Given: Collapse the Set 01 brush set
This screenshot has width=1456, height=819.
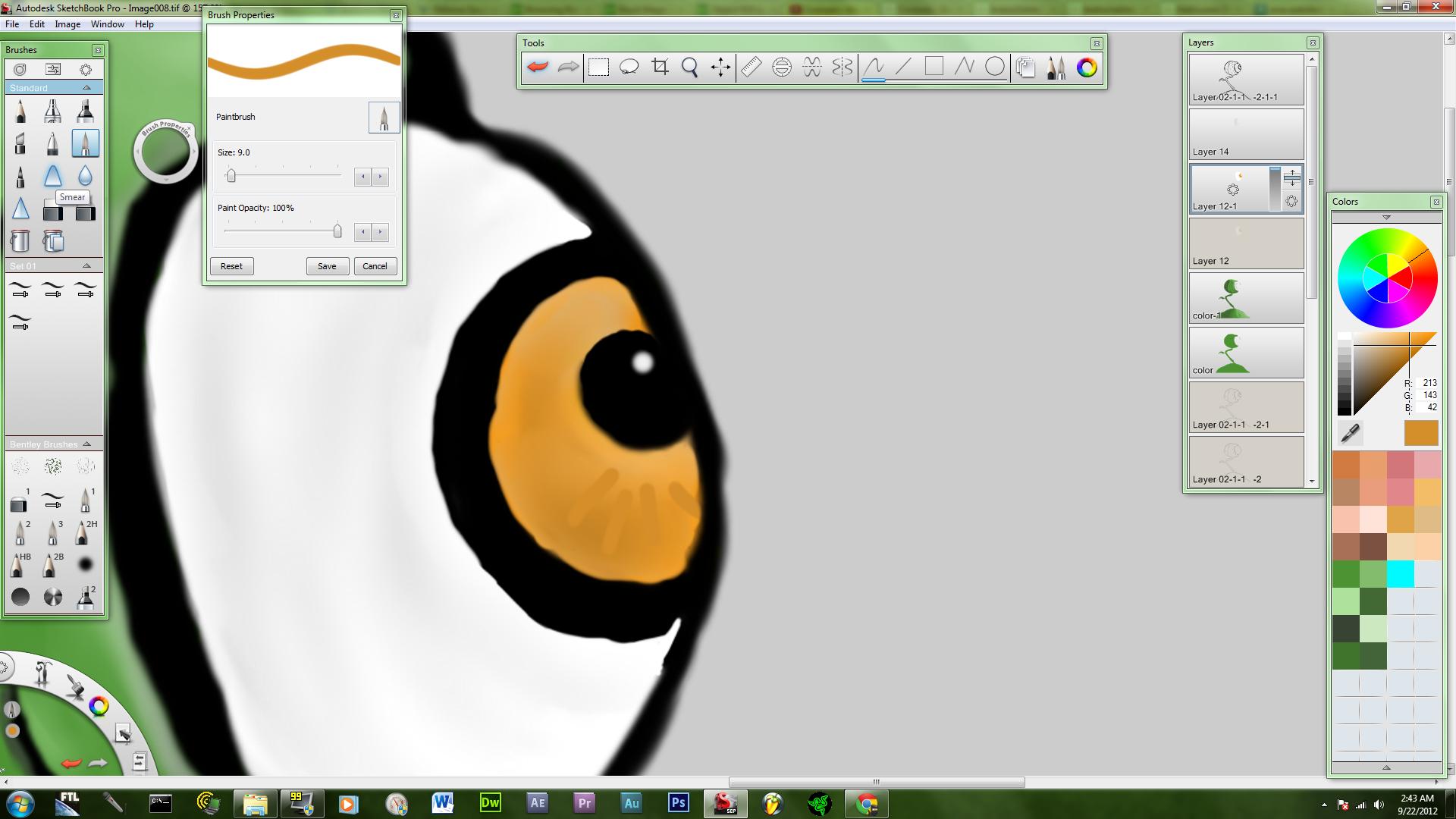Looking at the screenshot, I should pos(86,266).
